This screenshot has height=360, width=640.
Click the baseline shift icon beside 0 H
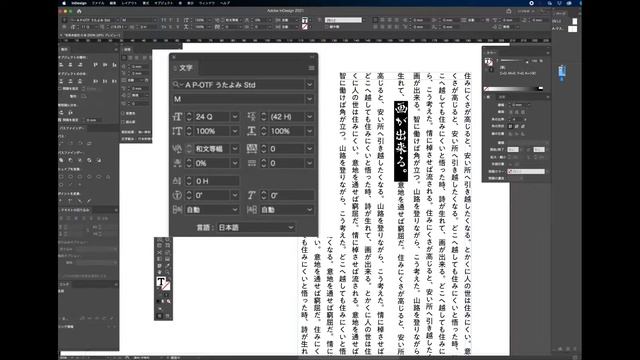(177, 181)
